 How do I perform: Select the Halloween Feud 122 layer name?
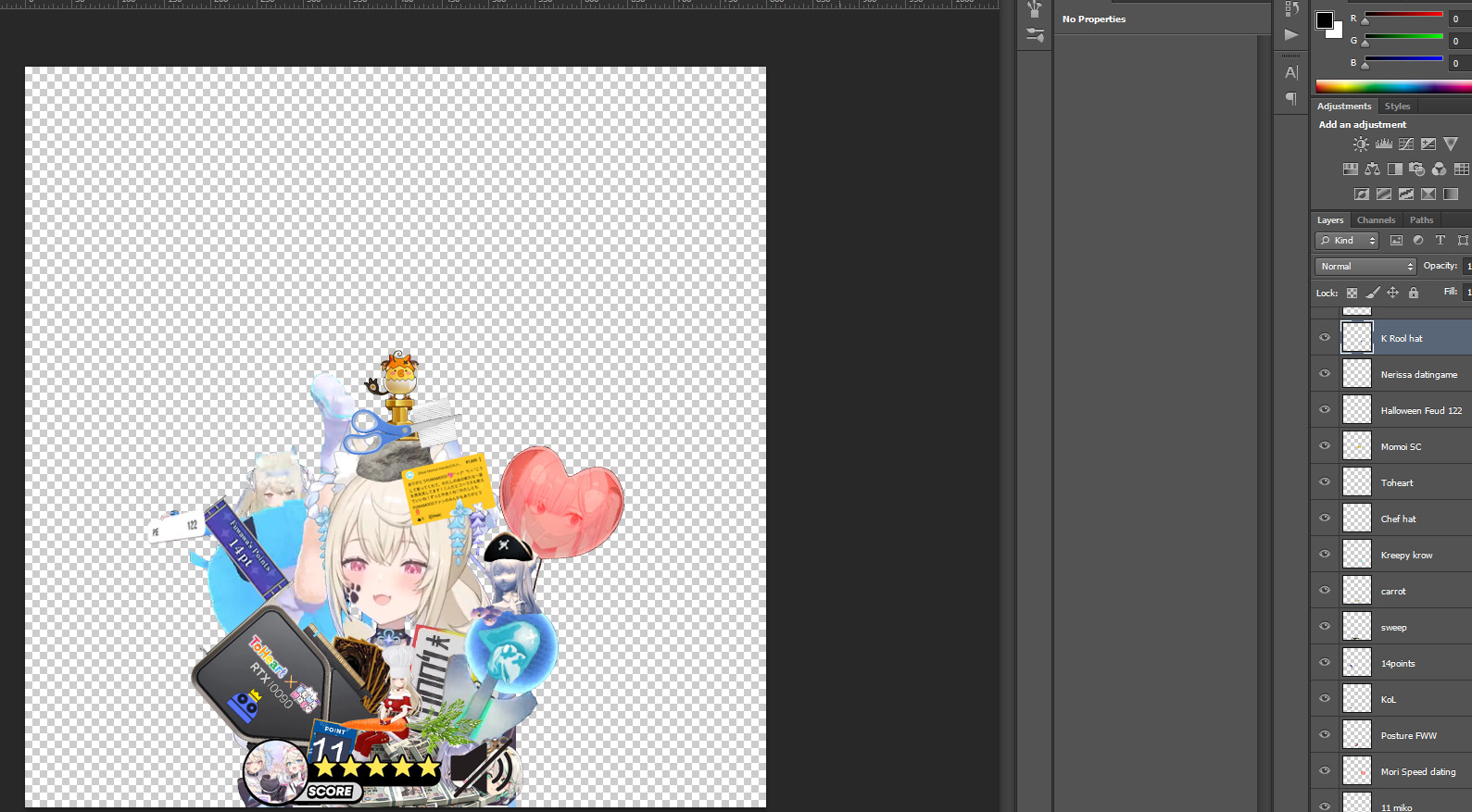1421,411
